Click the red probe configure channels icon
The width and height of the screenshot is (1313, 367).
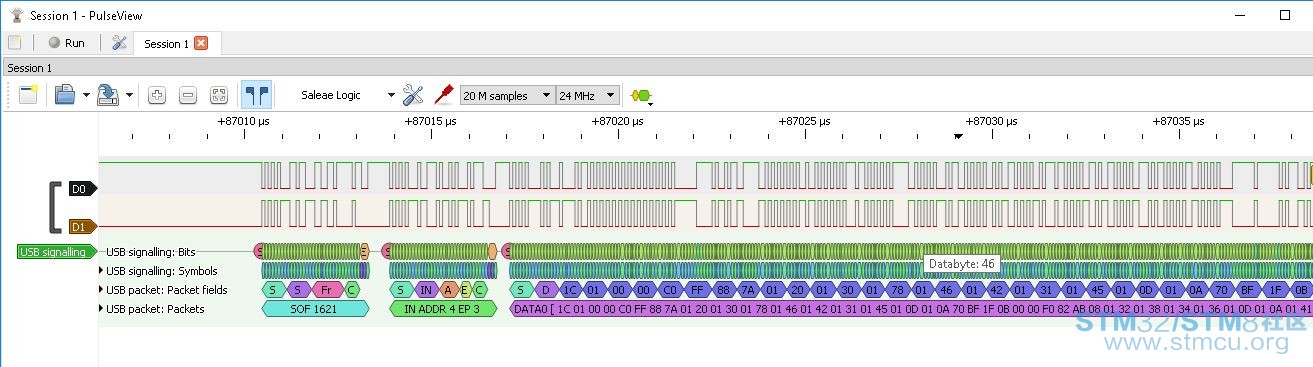coord(443,95)
